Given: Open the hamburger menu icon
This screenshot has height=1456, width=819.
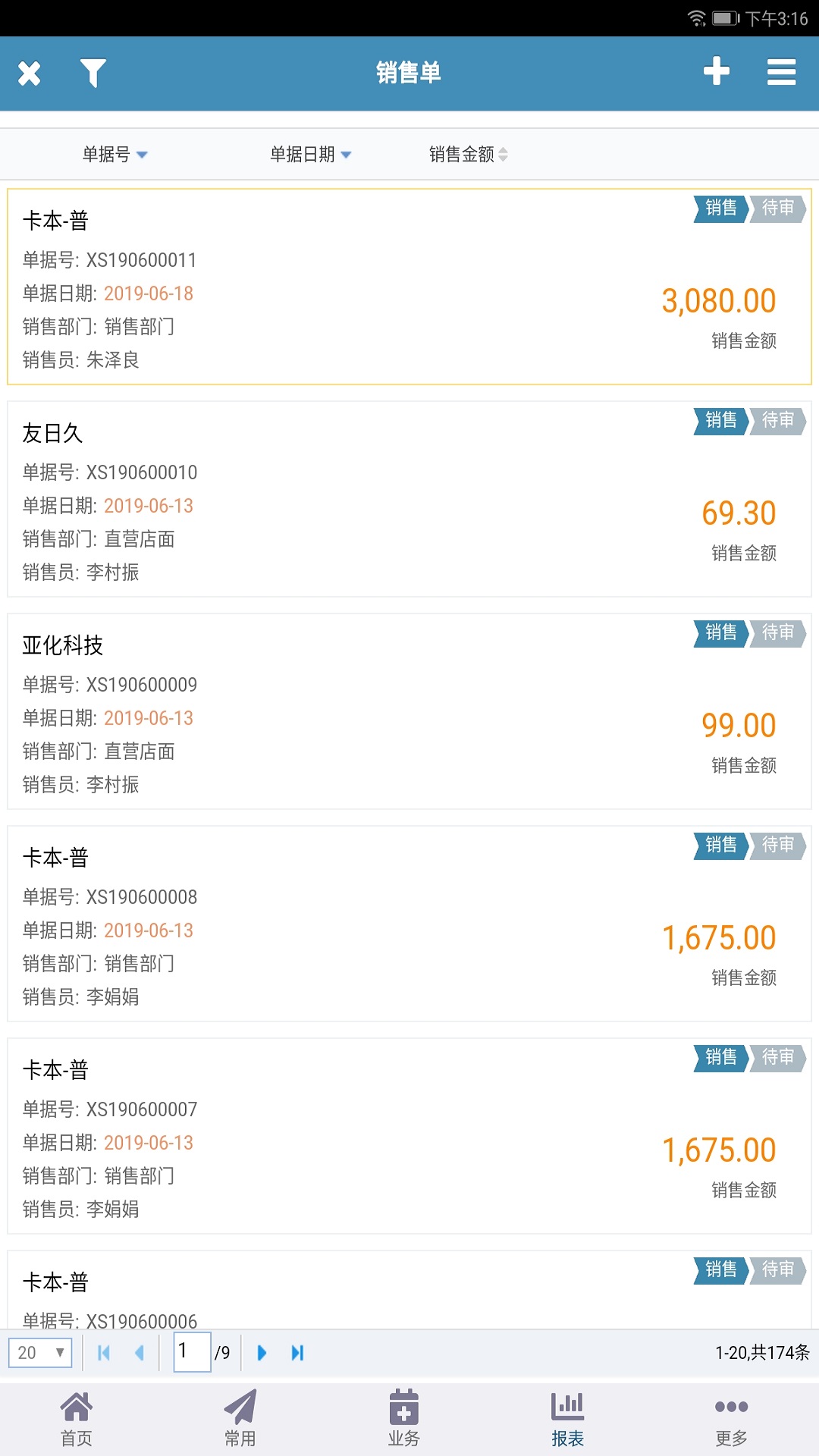Looking at the screenshot, I should click(x=781, y=73).
